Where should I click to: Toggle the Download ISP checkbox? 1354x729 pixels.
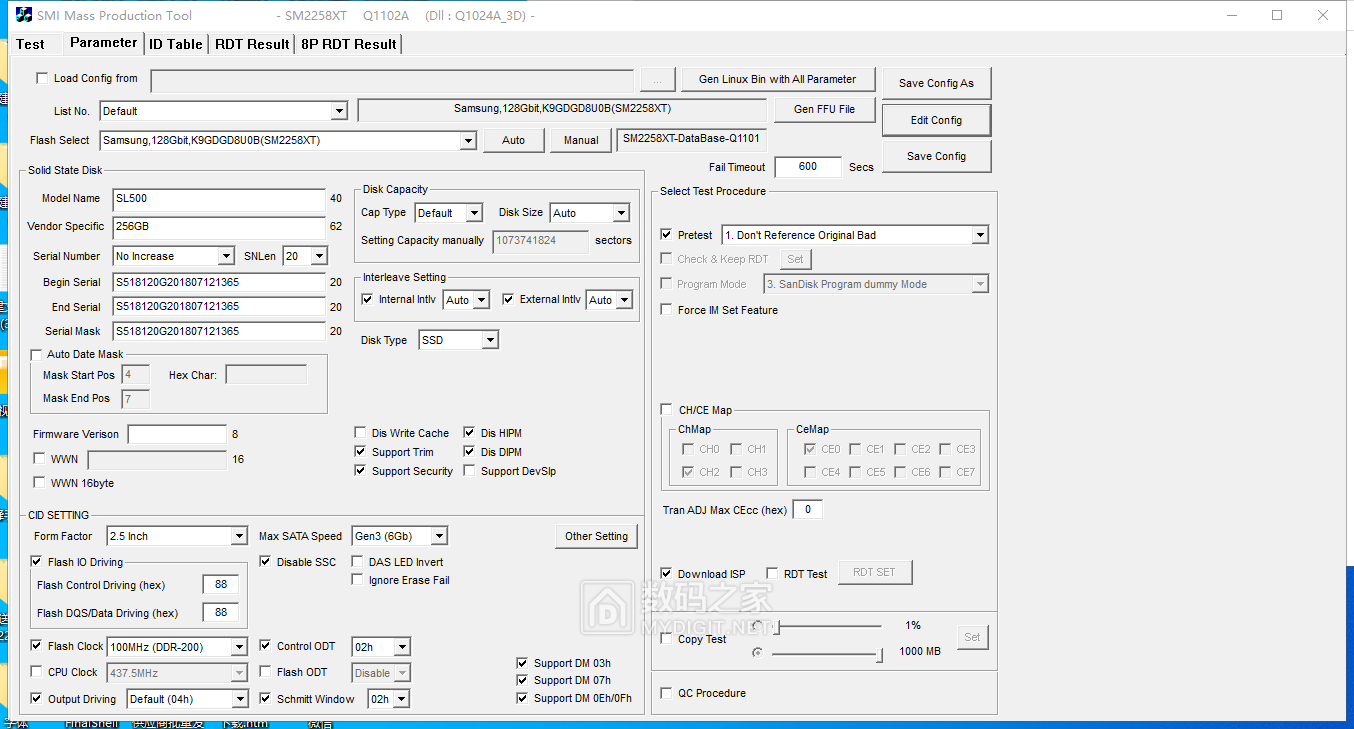[667, 574]
